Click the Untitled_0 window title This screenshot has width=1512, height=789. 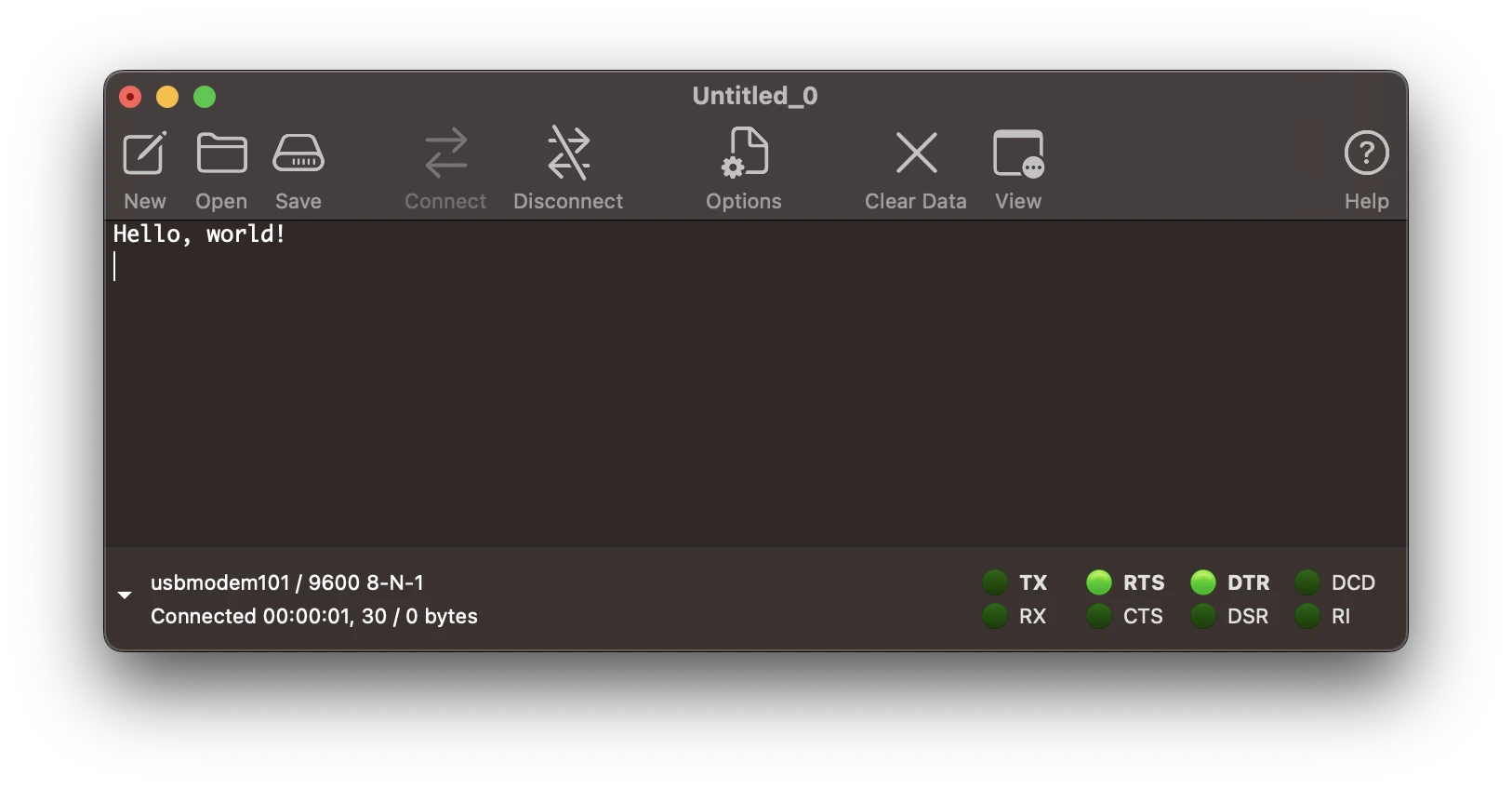pyautogui.click(x=755, y=96)
